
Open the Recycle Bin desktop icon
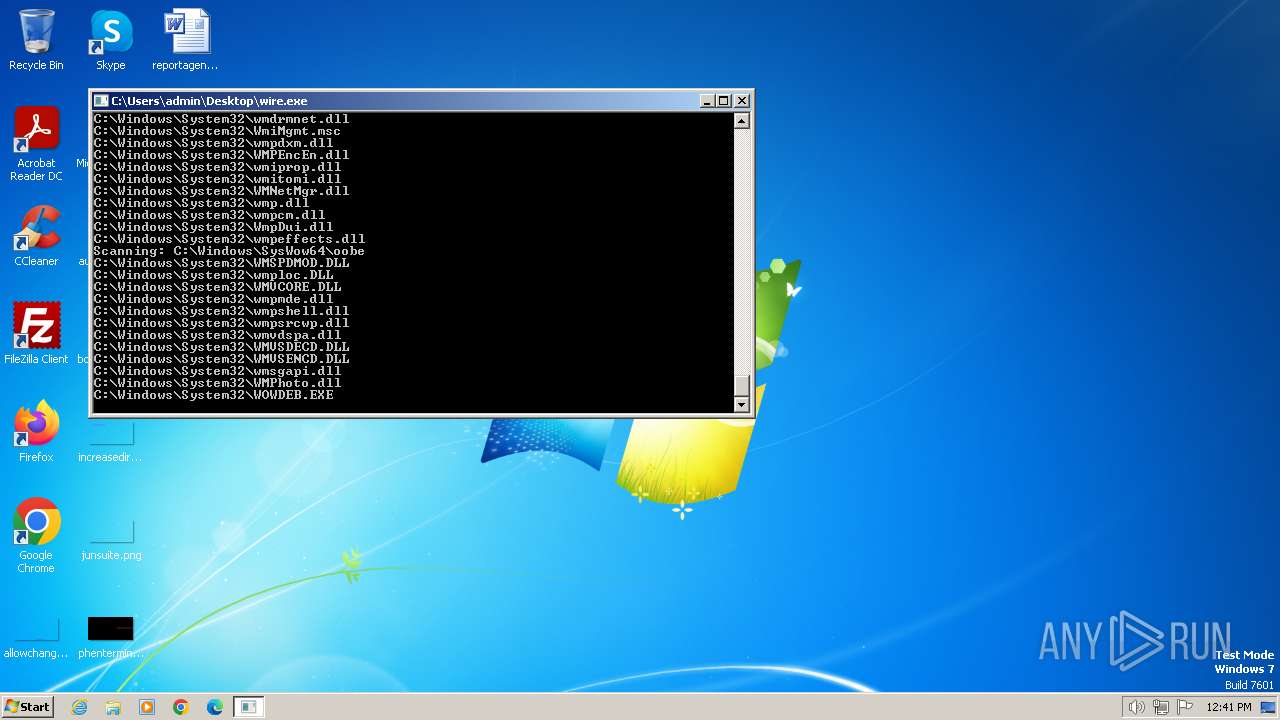(x=36, y=40)
